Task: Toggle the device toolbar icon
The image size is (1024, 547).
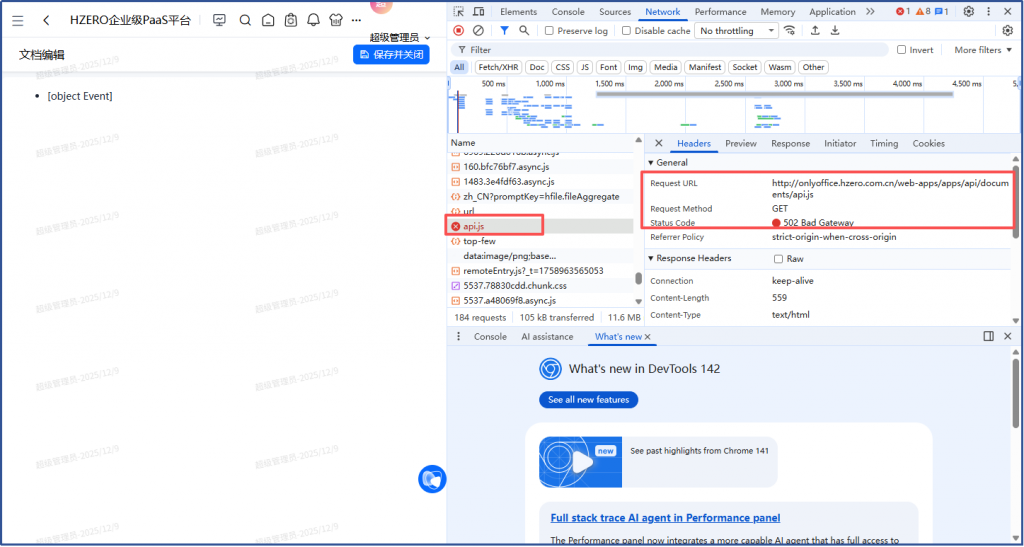Action: pos(478,12)
